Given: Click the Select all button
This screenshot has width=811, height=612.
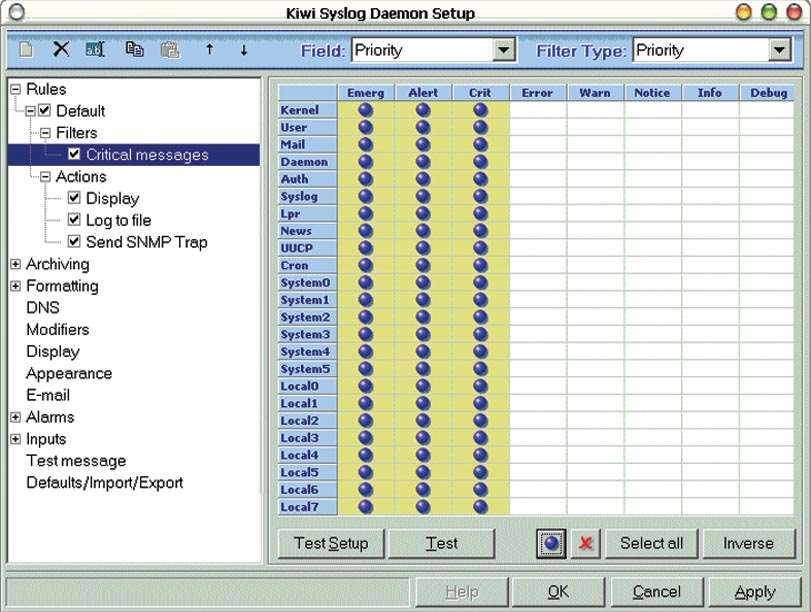Looking at the screenshot, I should [x=652, y=543].
